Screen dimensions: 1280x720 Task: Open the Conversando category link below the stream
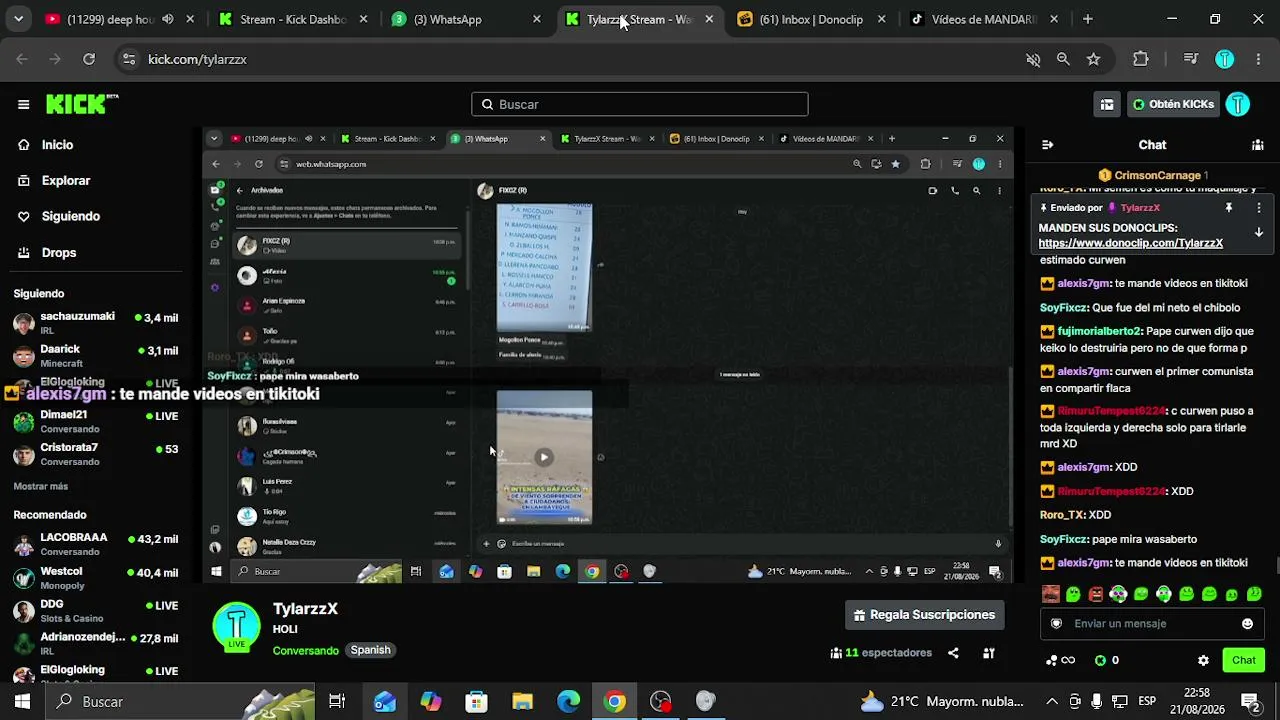pos(306,650)
